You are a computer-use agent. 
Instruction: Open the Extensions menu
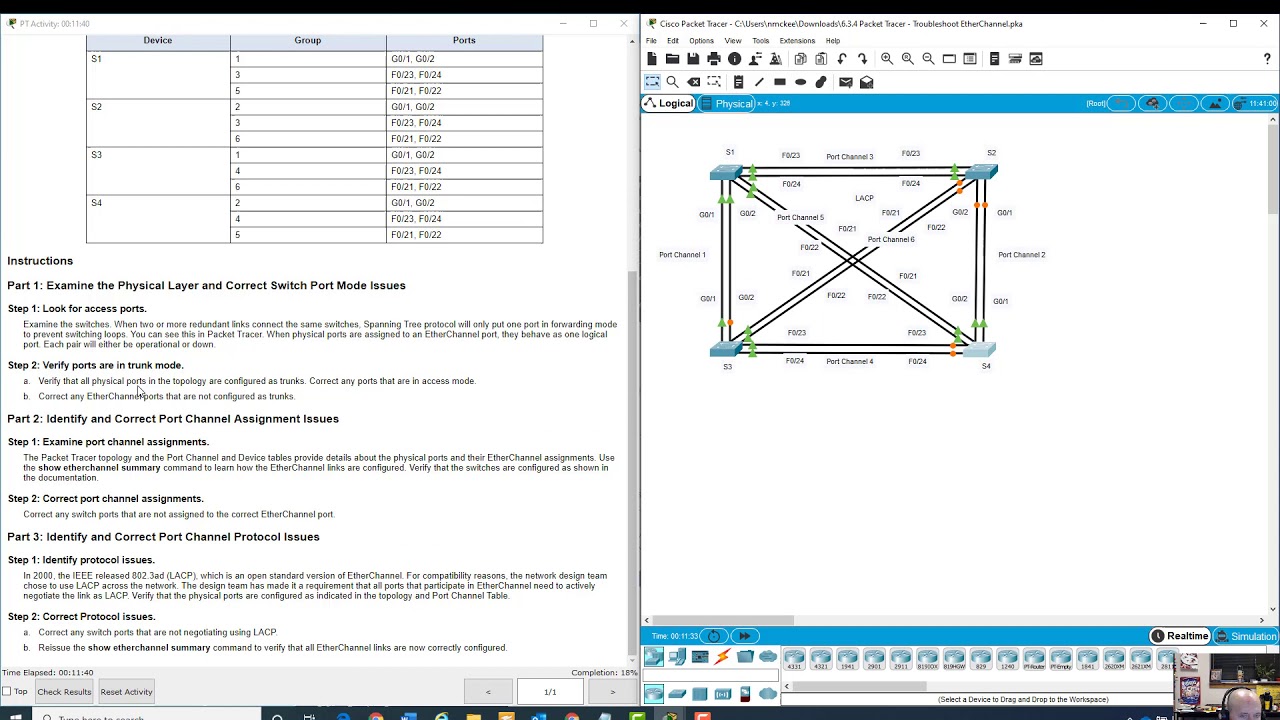pyautogui.click(x=797, y=41)
